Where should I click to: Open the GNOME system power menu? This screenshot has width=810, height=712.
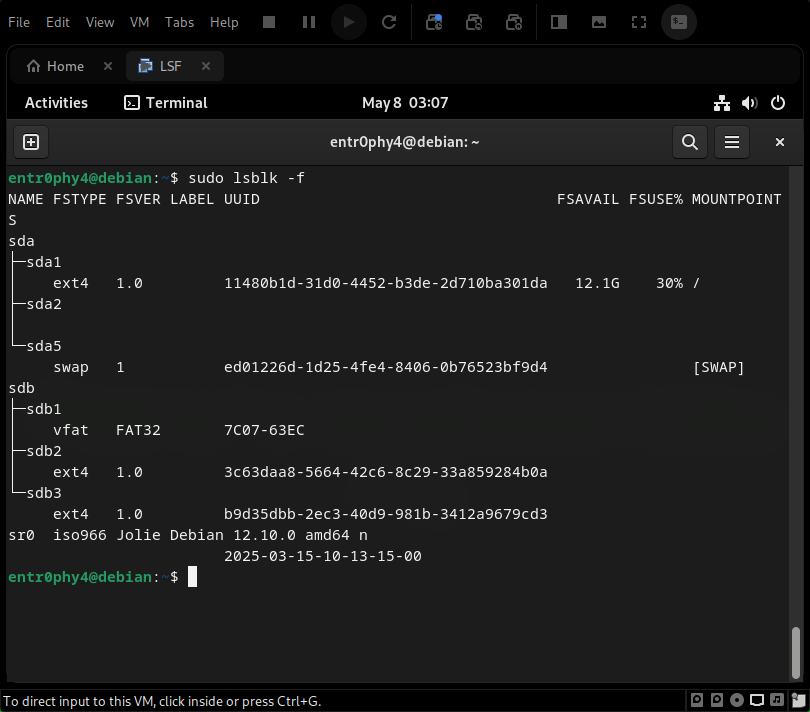778,102
